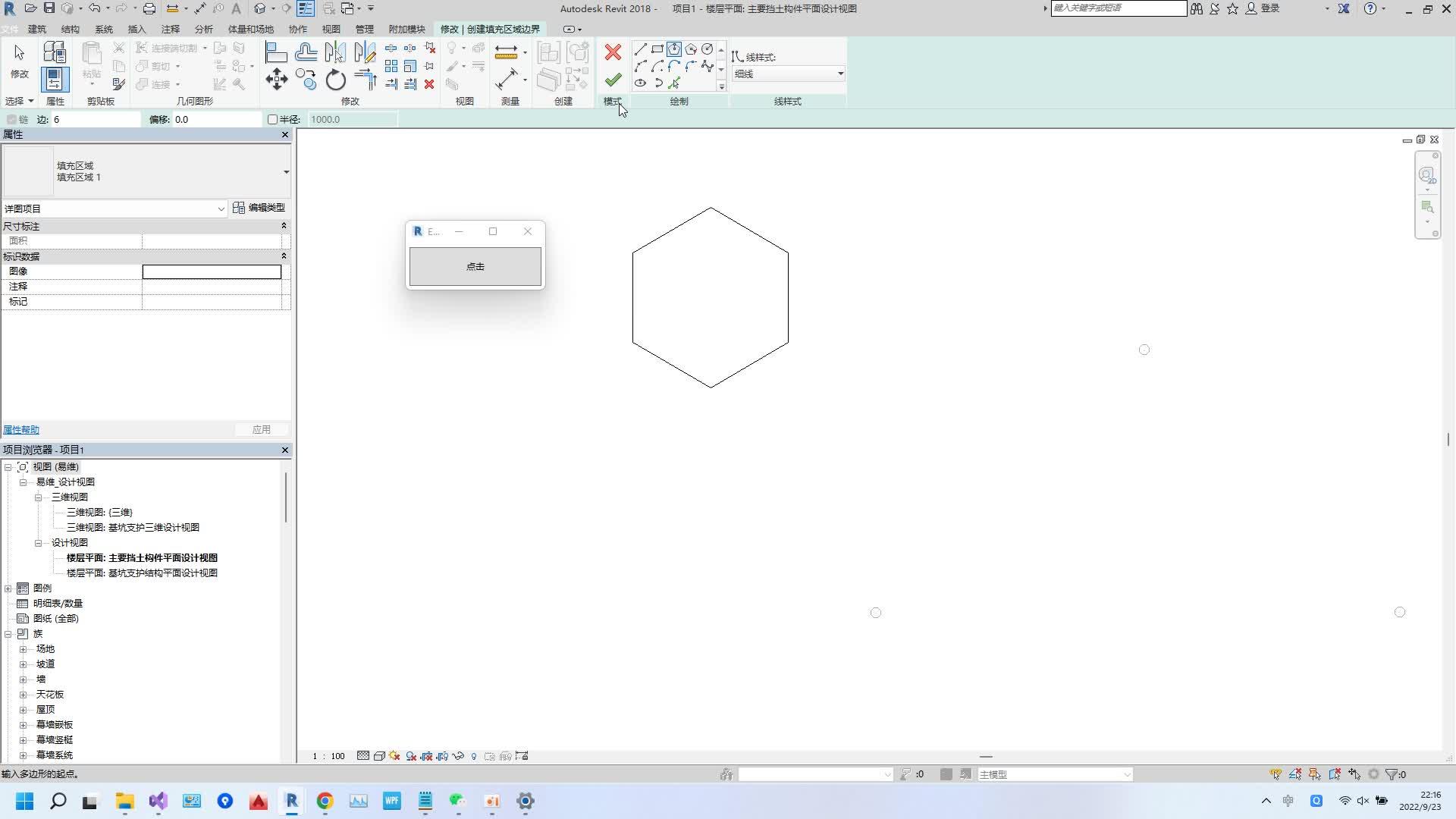1456x819 pixels.
Task: Select the Circumscribed Polygon draw tool
Action: [x=691, y=49]
